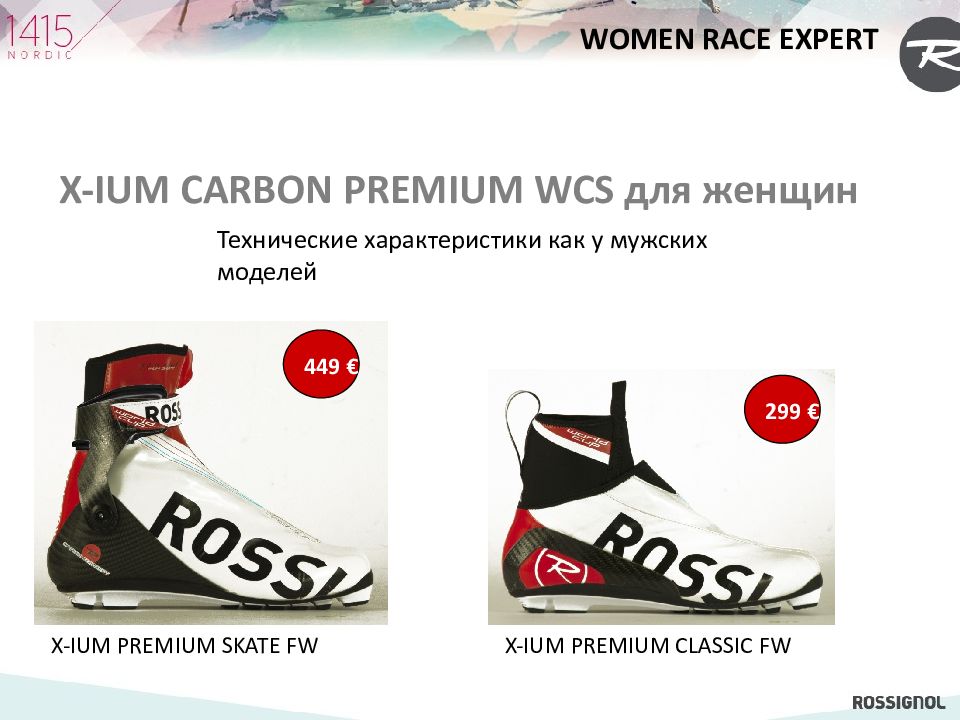Click the WOMEN RACE EXPERT header
Screen dimensions: 960x720
(729, 39)
